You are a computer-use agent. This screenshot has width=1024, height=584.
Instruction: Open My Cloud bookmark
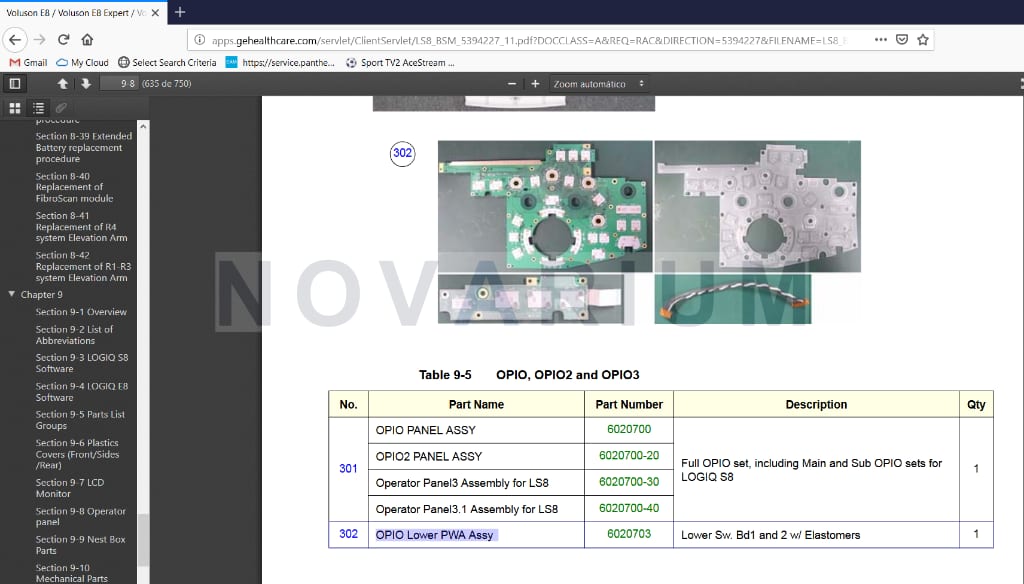(82, 63)
